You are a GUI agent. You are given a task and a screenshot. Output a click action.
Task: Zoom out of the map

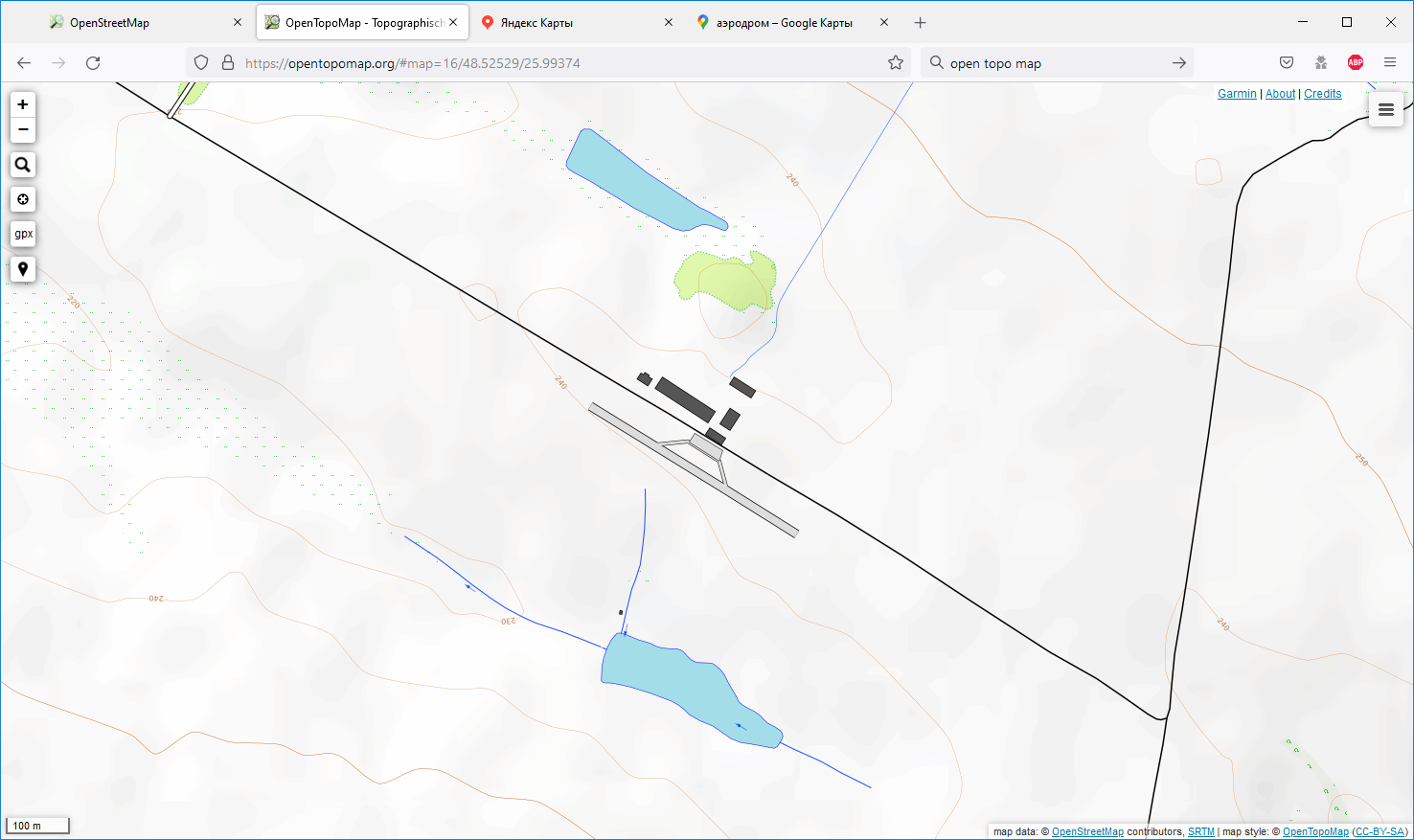[23, 130]
